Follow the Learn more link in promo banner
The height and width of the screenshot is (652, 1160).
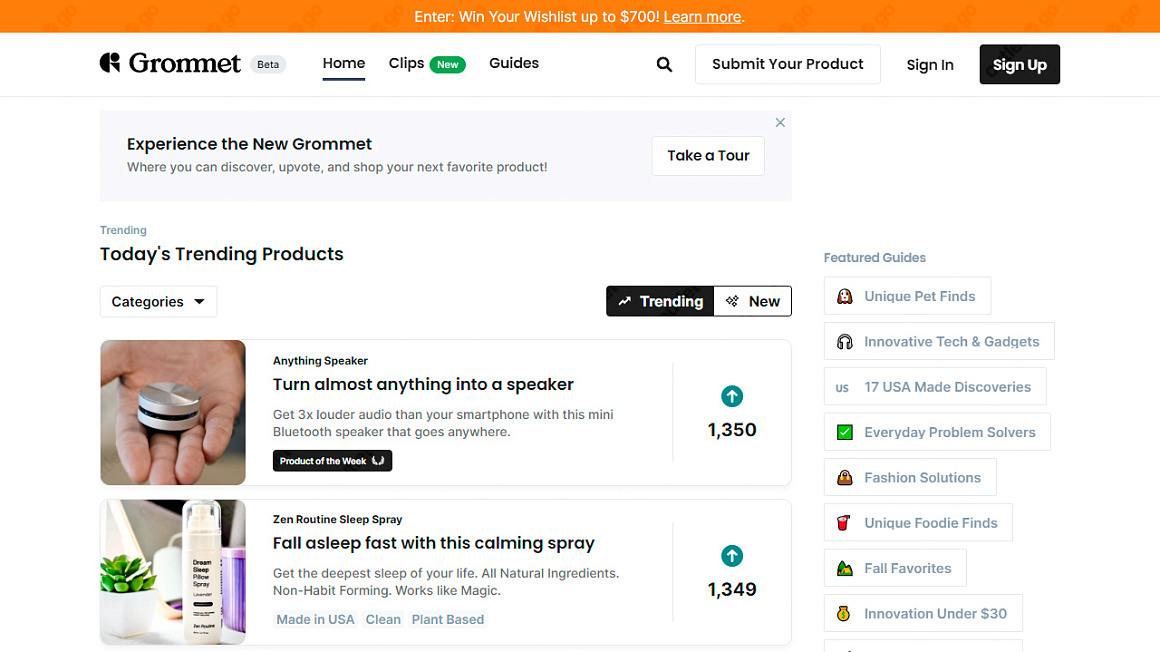tap(702, 16)
